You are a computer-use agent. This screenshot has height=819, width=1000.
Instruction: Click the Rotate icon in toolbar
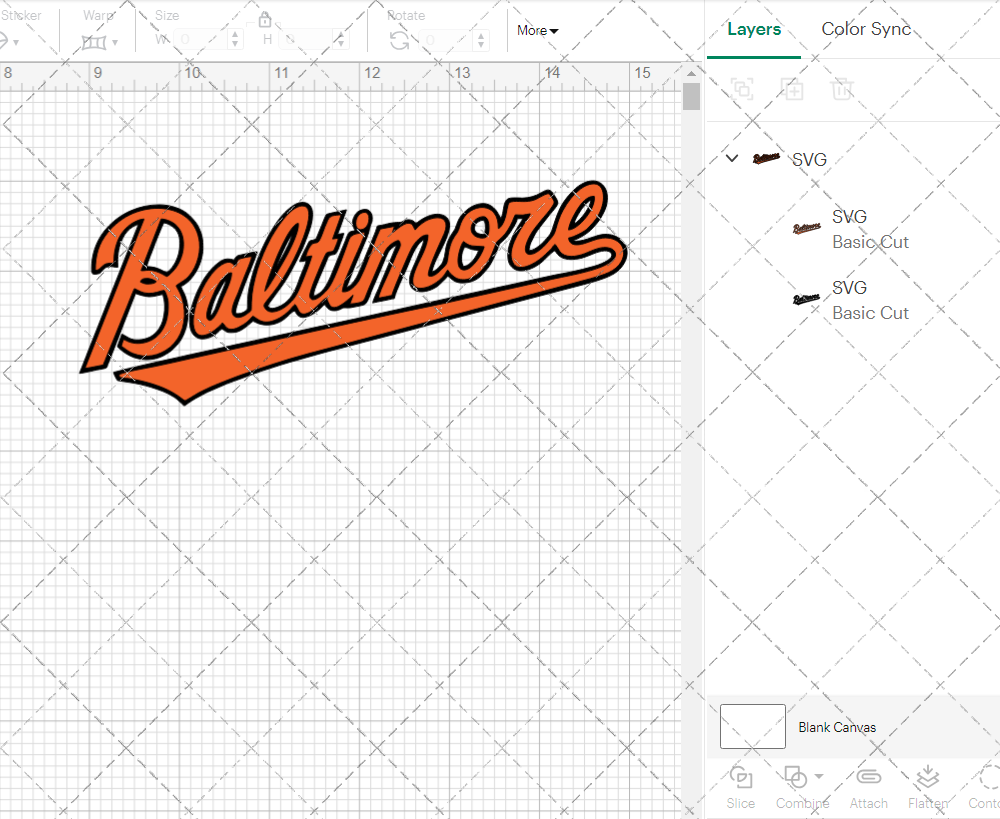[399, 40]
